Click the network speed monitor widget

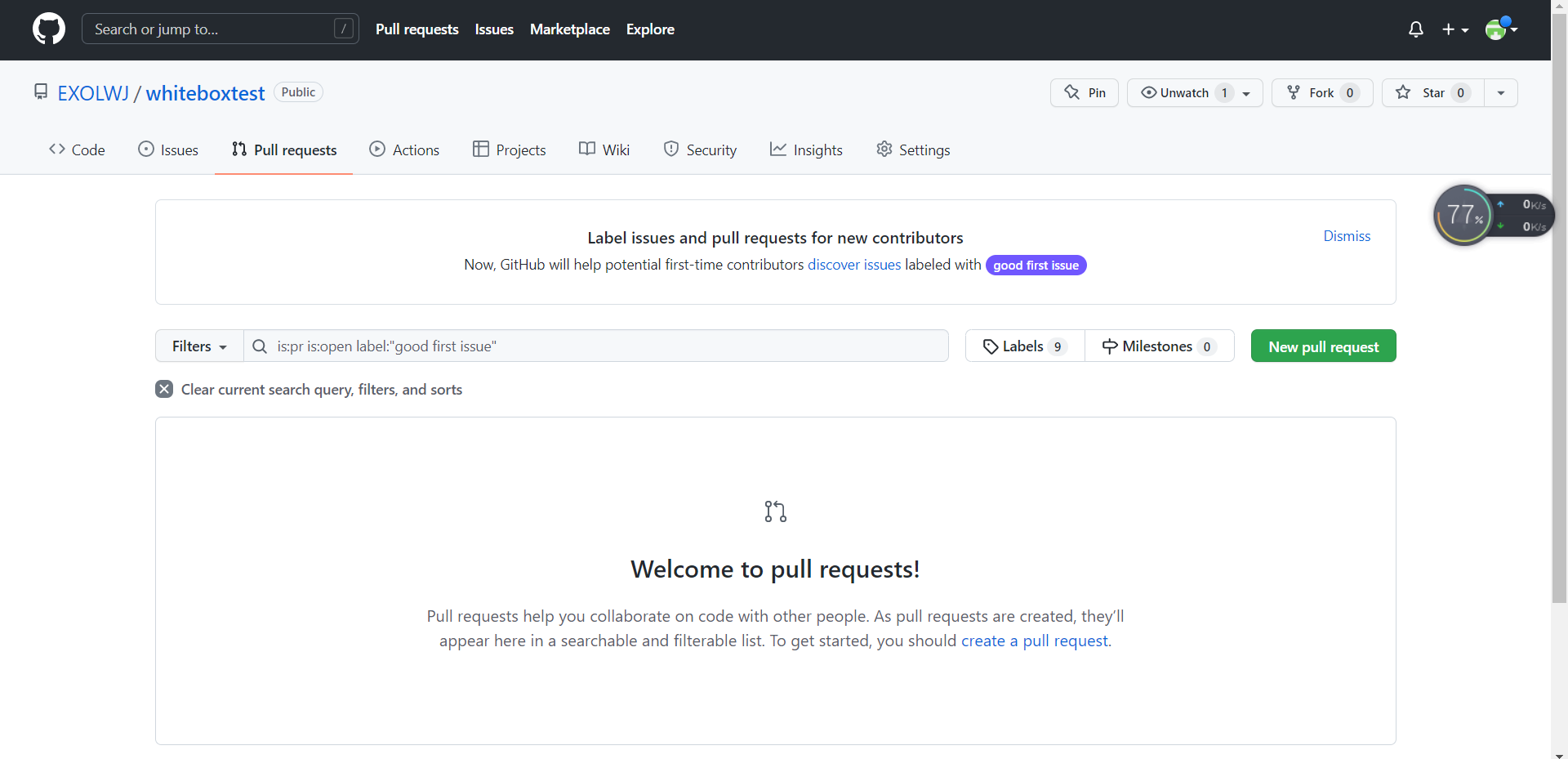[1494, 216]
